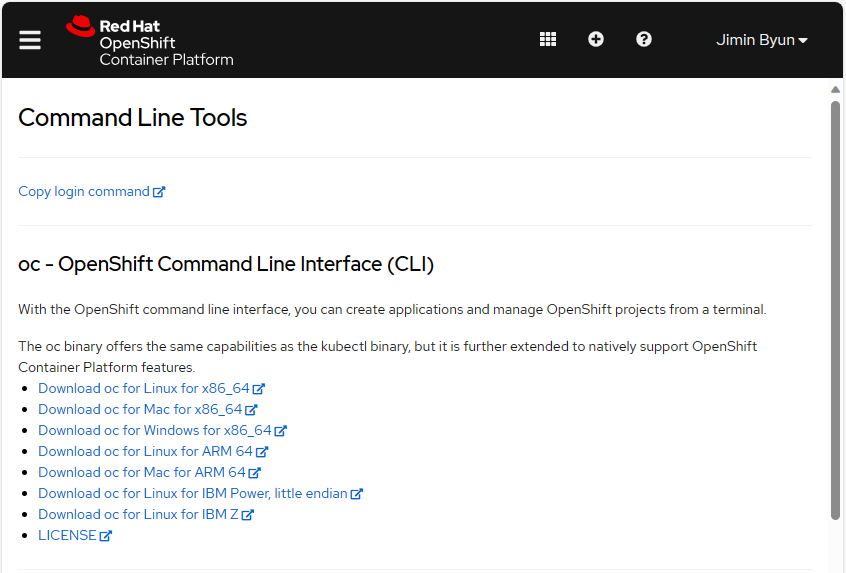Download oc for Mac for ARM 64
Image resolution: width=846 pixels, height=573 pixels.
[142, 473]
